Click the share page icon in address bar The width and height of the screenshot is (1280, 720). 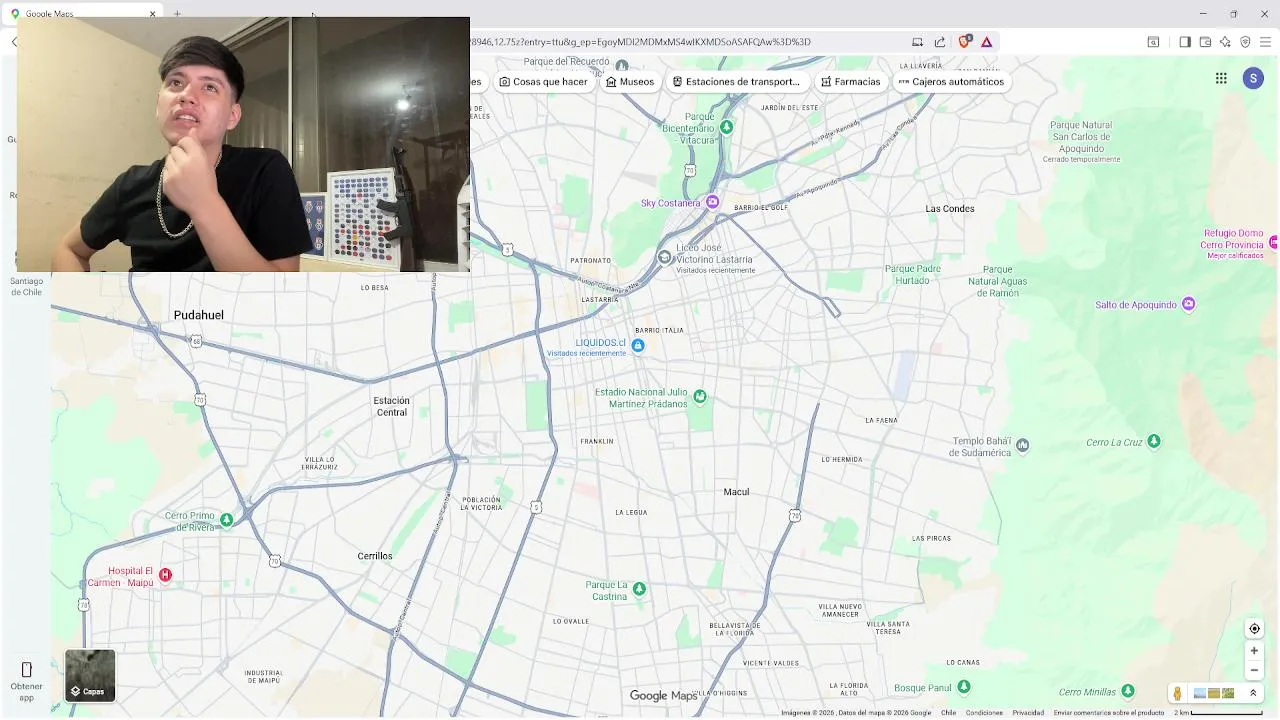[x=940, y=42]
